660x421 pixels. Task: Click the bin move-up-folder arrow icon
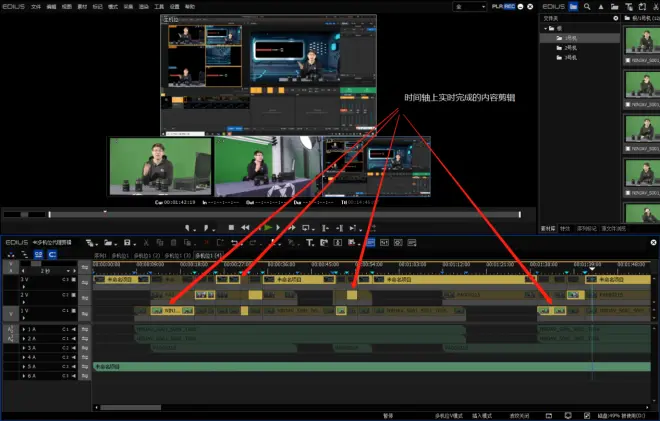[601, 7]
